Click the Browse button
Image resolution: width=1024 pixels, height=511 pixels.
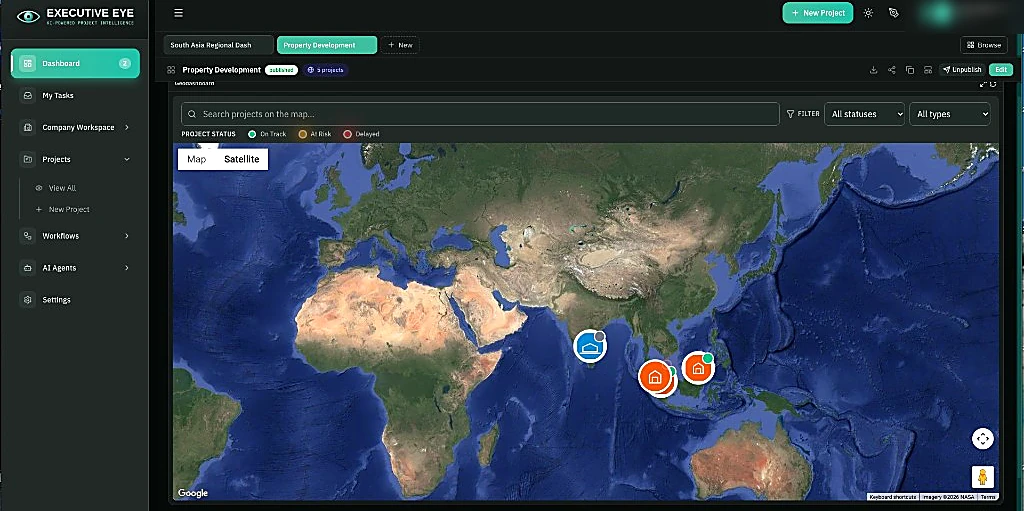[x=984, y=45]
